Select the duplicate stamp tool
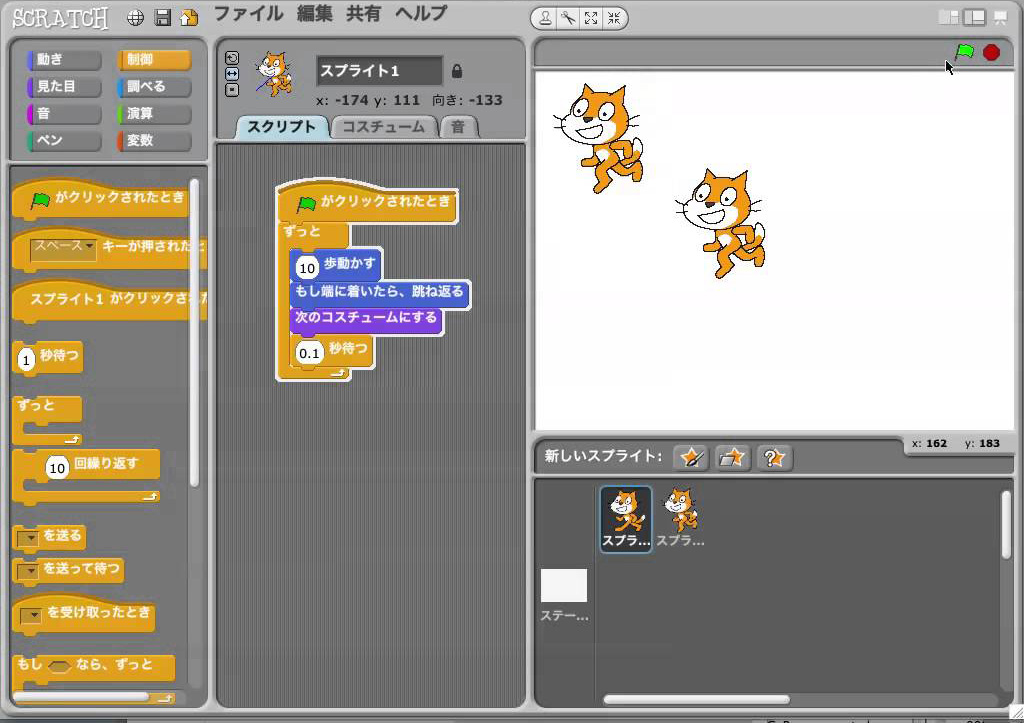1024x723 pixels. 545,18
